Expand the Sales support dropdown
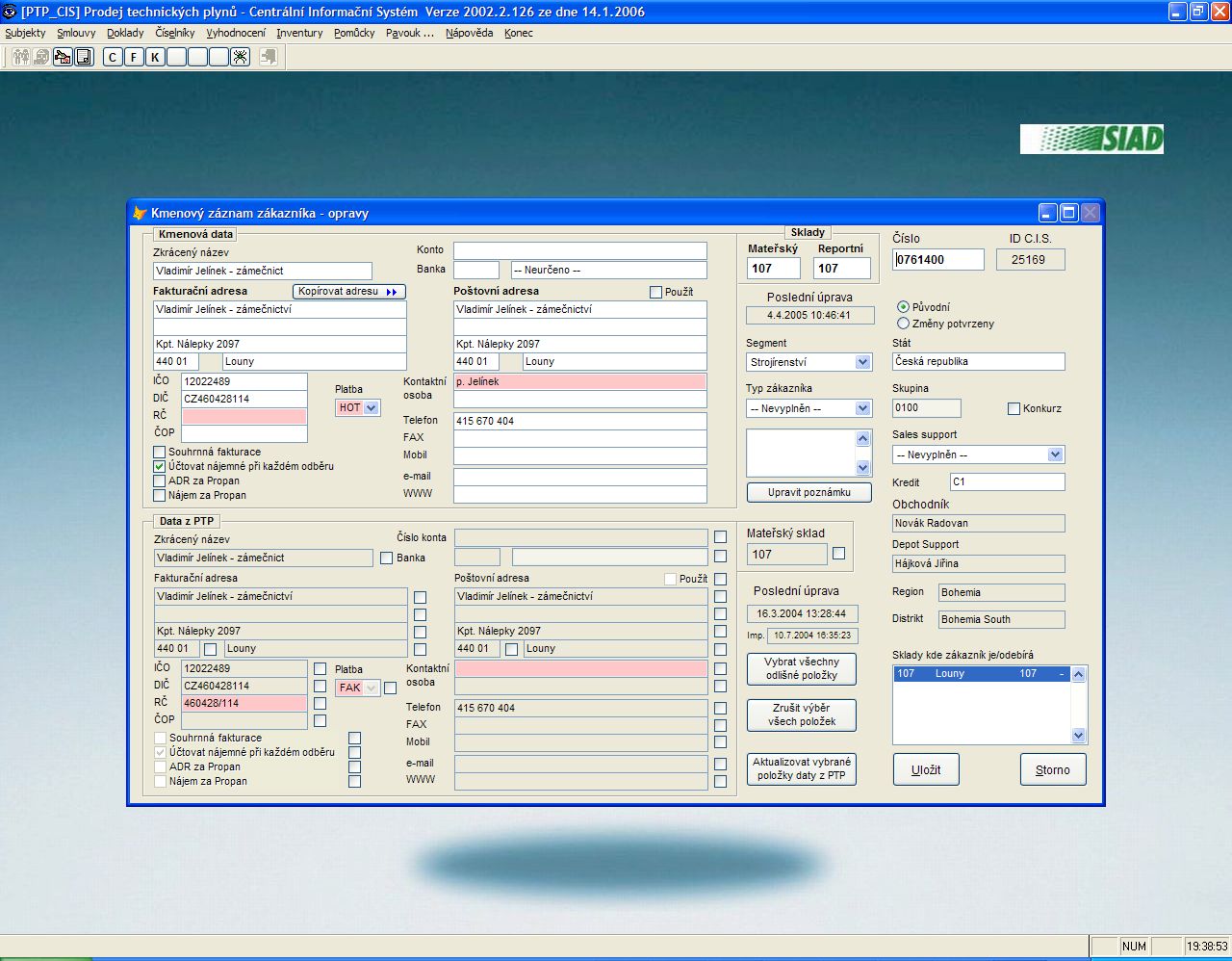This screenshot has height=961, width=1232. tap(1055, 455)
